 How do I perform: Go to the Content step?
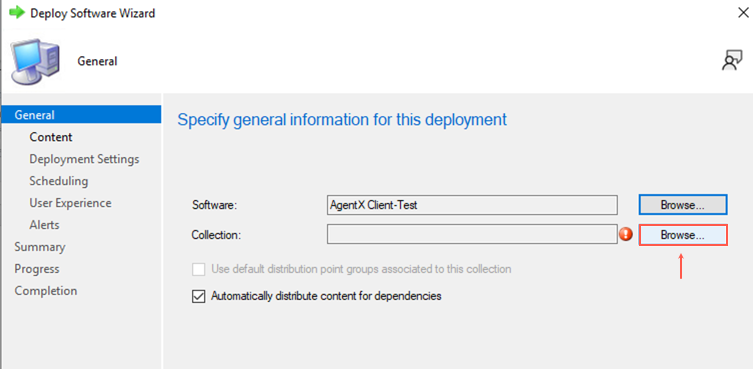(51, 137)
